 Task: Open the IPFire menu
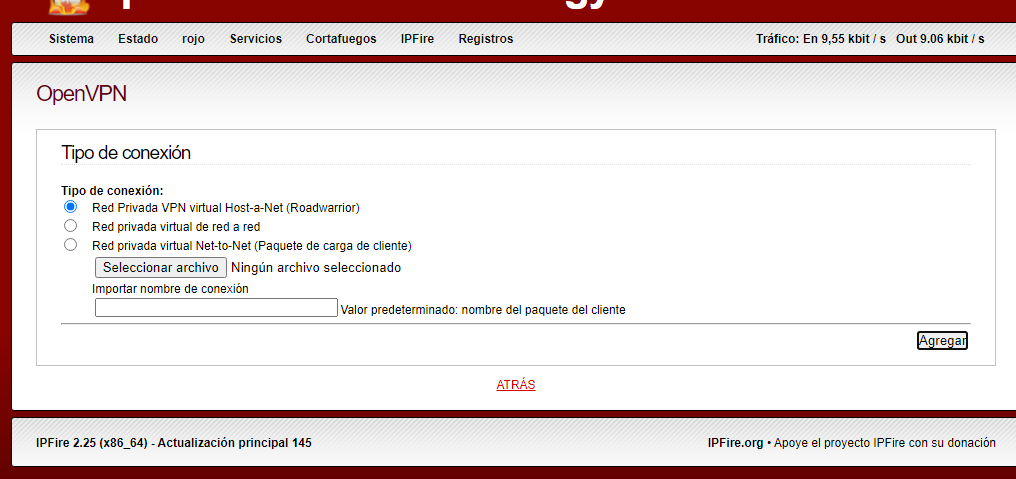[417, 39]
